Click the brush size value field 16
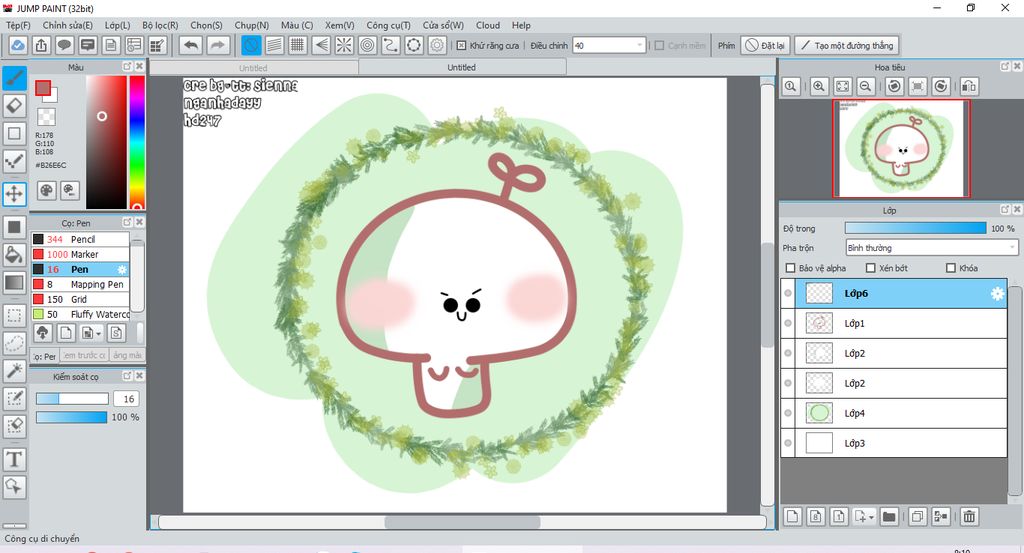Viewport: 1024px width, 553px height. tap(127, 399)
